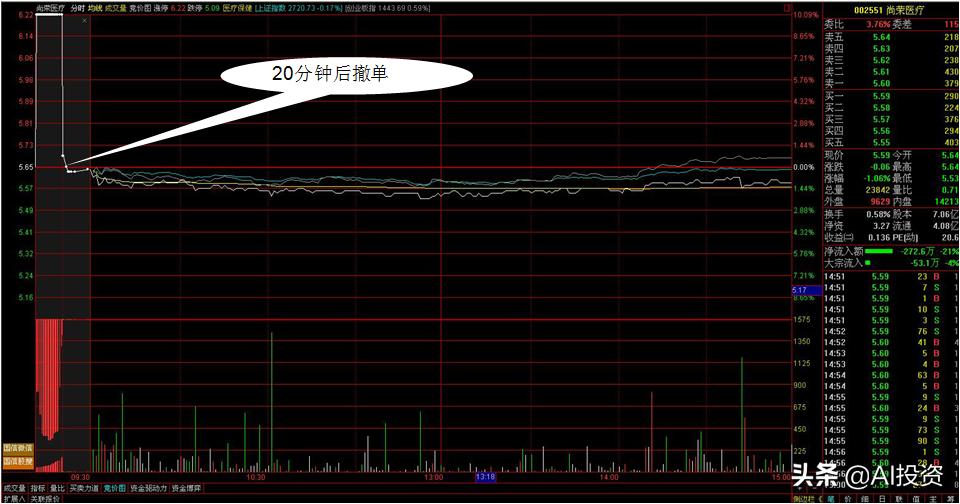
Task: Click the 现价 5.59 value
Action: (x=881, y=156)
